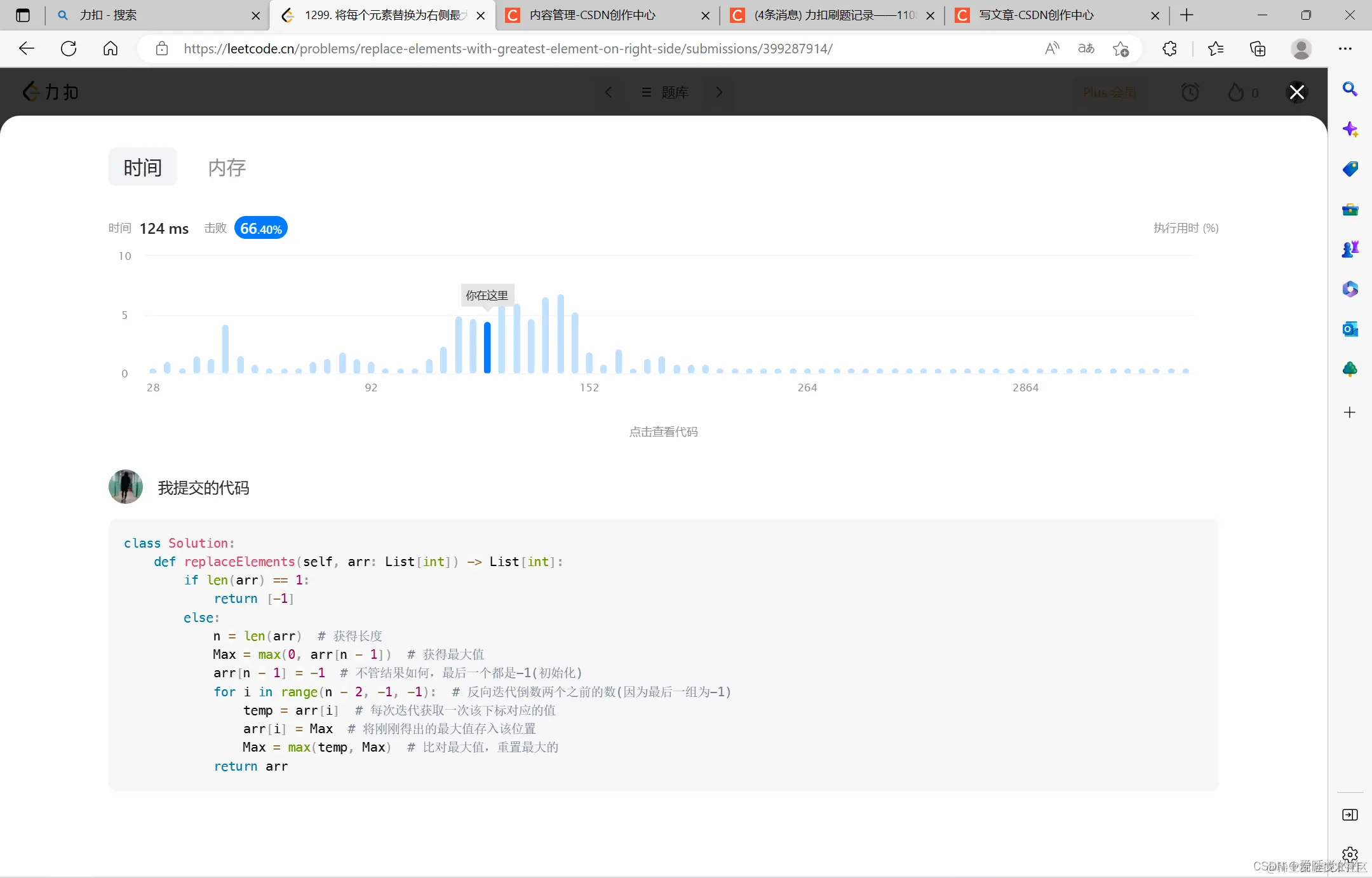Add page to favorites star icon
This screenshot has height=878, width=1372.
[x=1120, y=49]
